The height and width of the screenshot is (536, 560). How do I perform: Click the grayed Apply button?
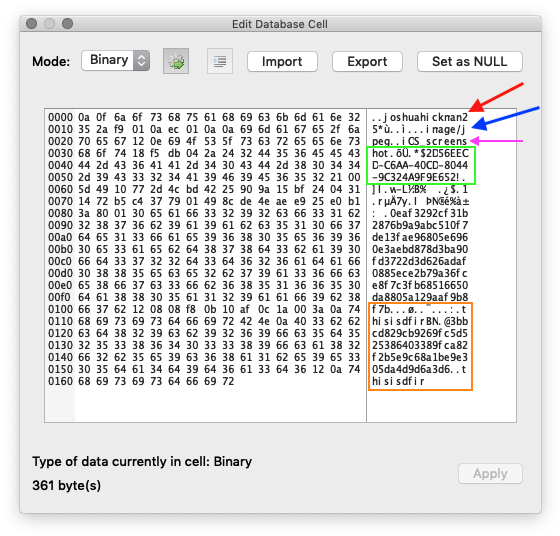point(490,474)
